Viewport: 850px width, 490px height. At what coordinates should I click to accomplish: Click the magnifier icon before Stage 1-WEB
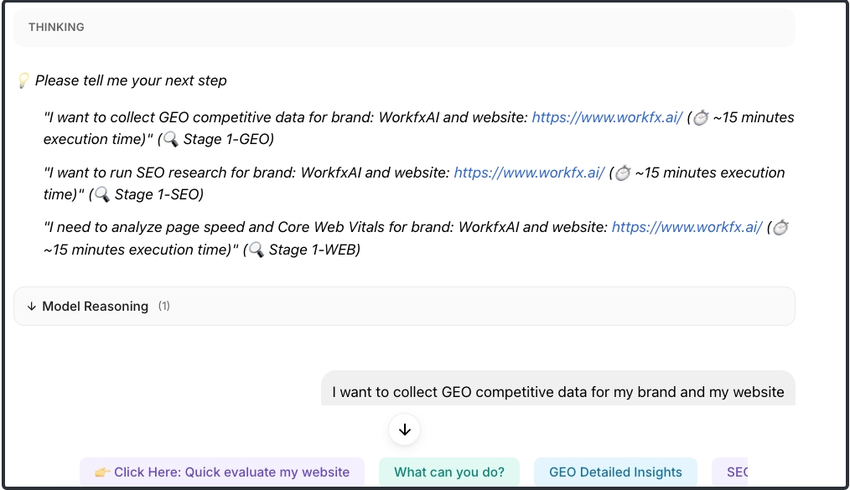[x=256, y=250]
